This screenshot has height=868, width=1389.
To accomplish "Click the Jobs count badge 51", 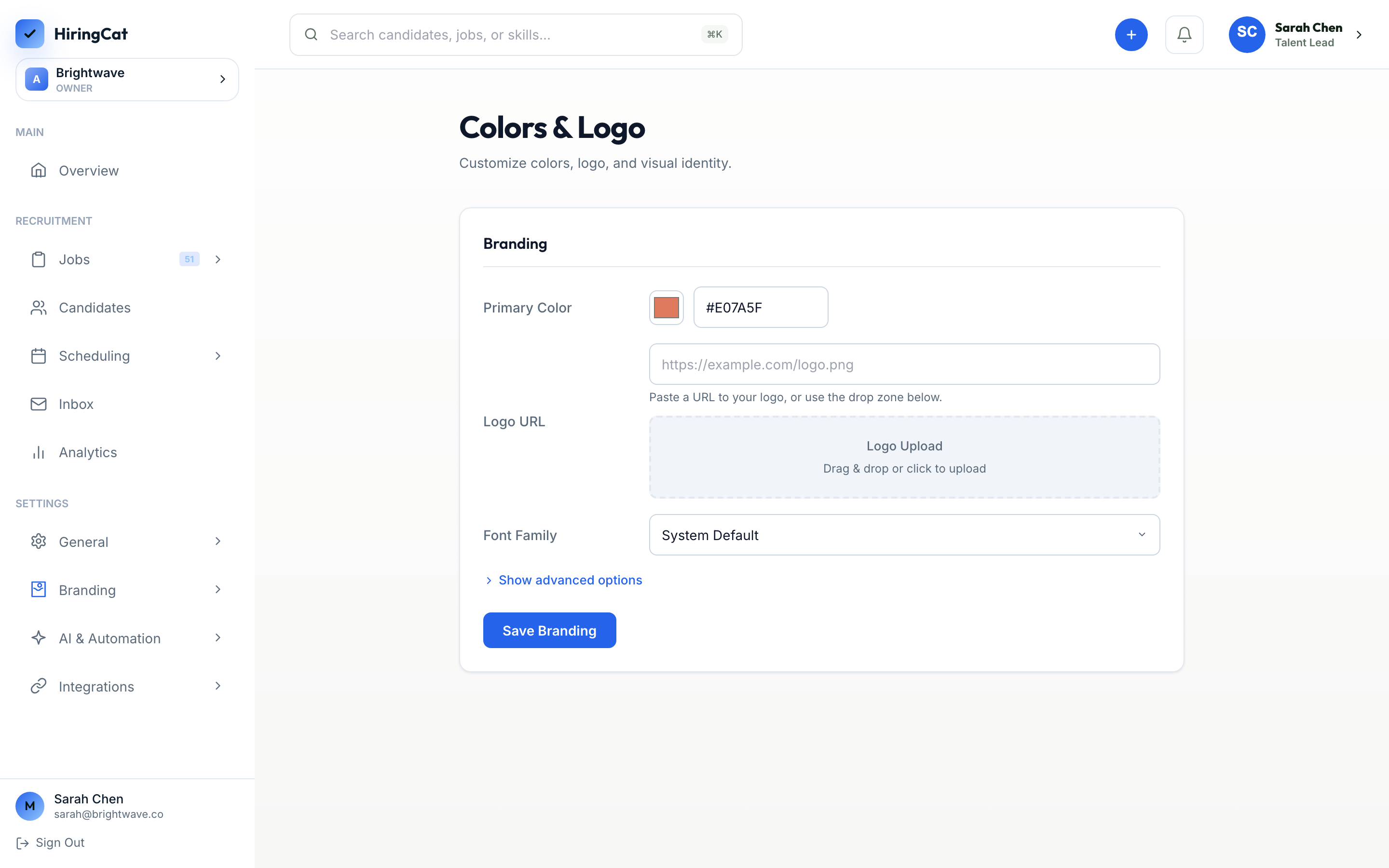I will 190,259.
